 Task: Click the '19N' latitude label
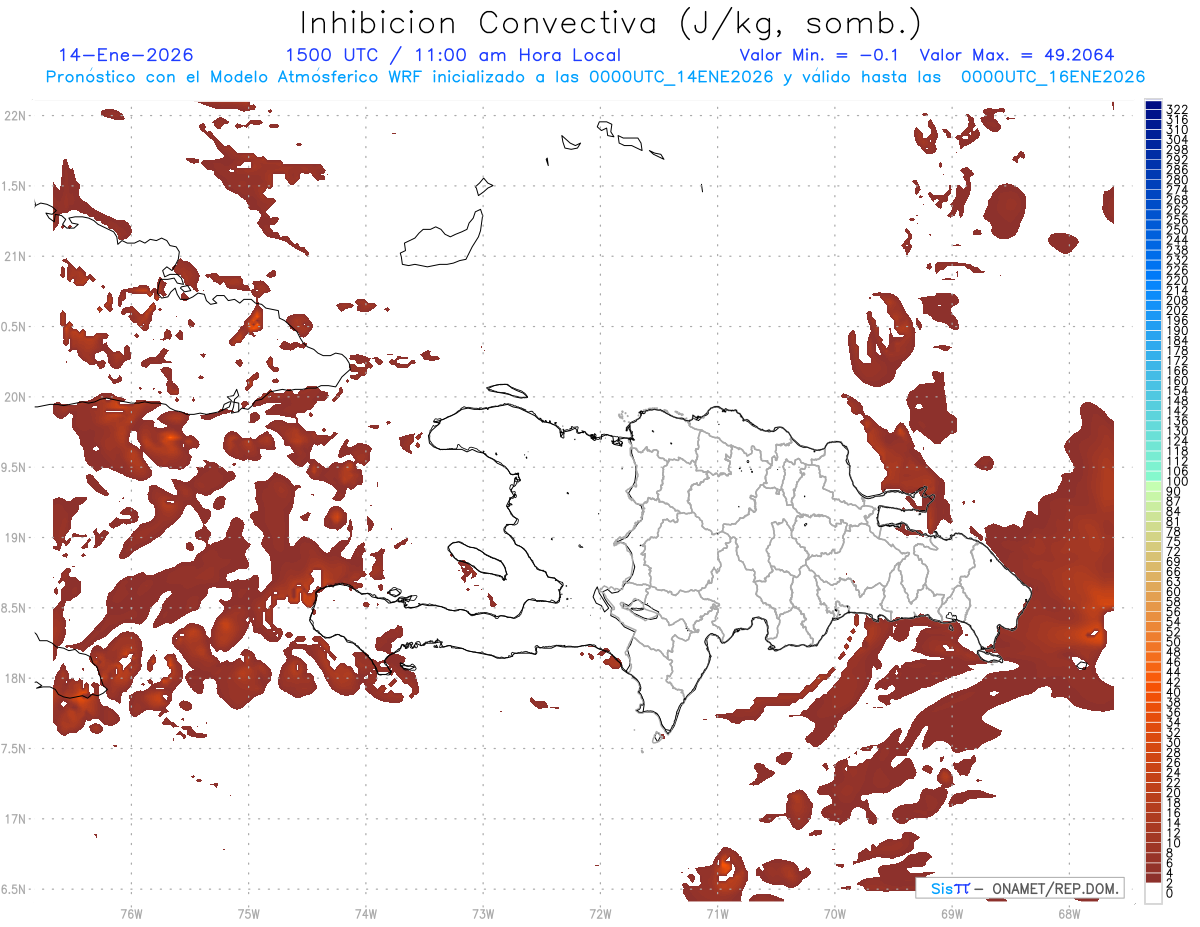[x=14, y=538]
